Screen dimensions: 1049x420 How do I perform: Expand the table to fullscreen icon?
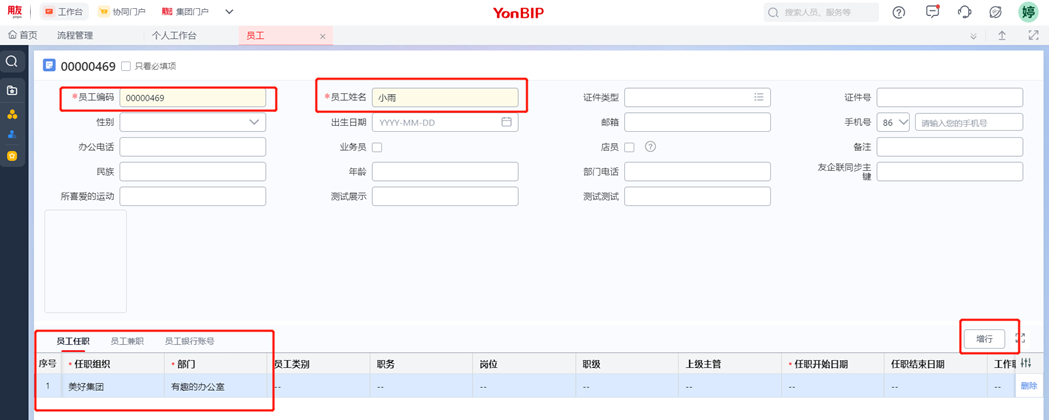pos(1020,338)
